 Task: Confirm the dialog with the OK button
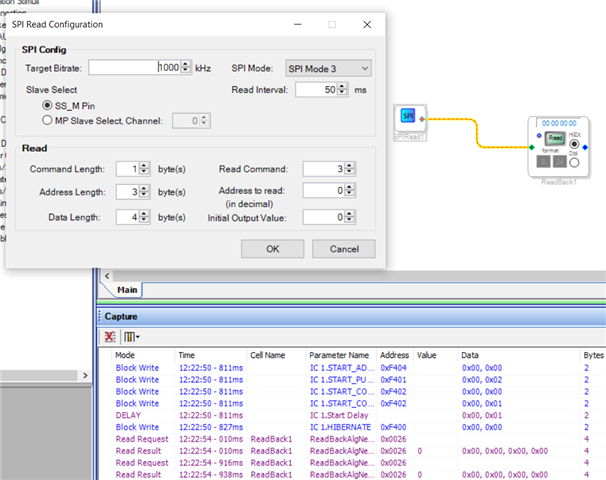272,249
